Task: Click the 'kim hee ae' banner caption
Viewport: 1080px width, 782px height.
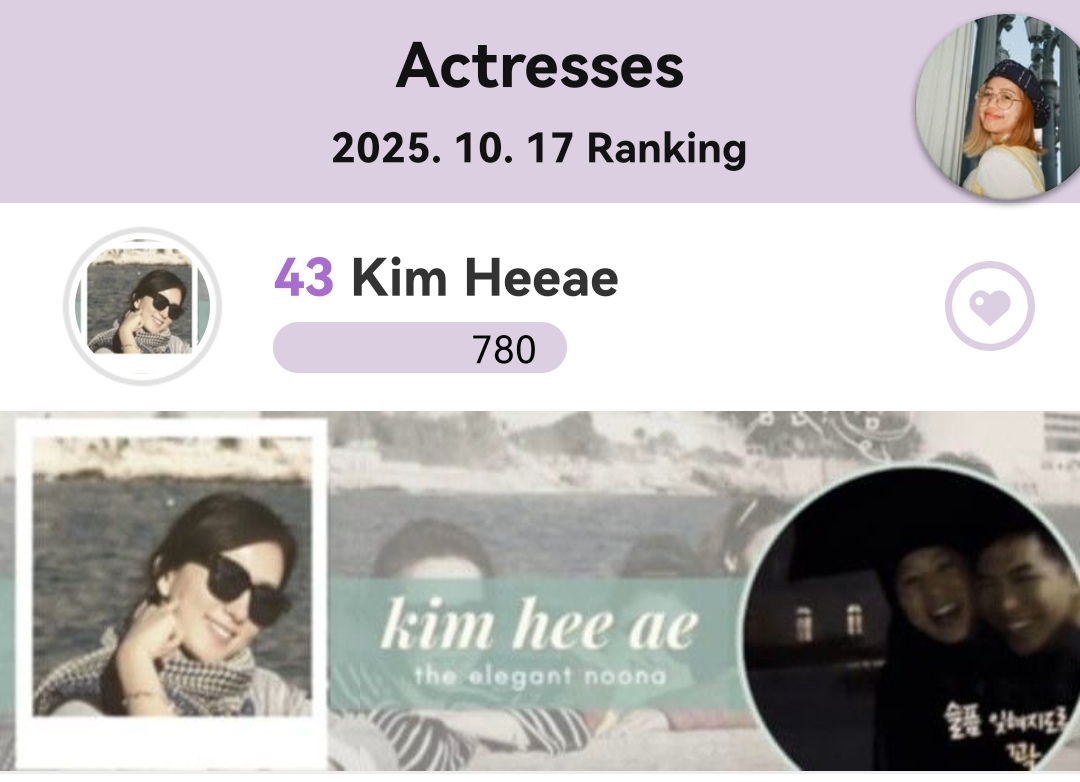Action: (x=540, y=624)
